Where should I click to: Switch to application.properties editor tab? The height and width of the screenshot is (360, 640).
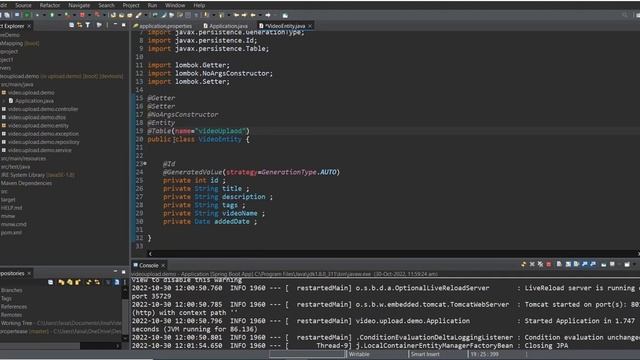click(x=162, y=26)
